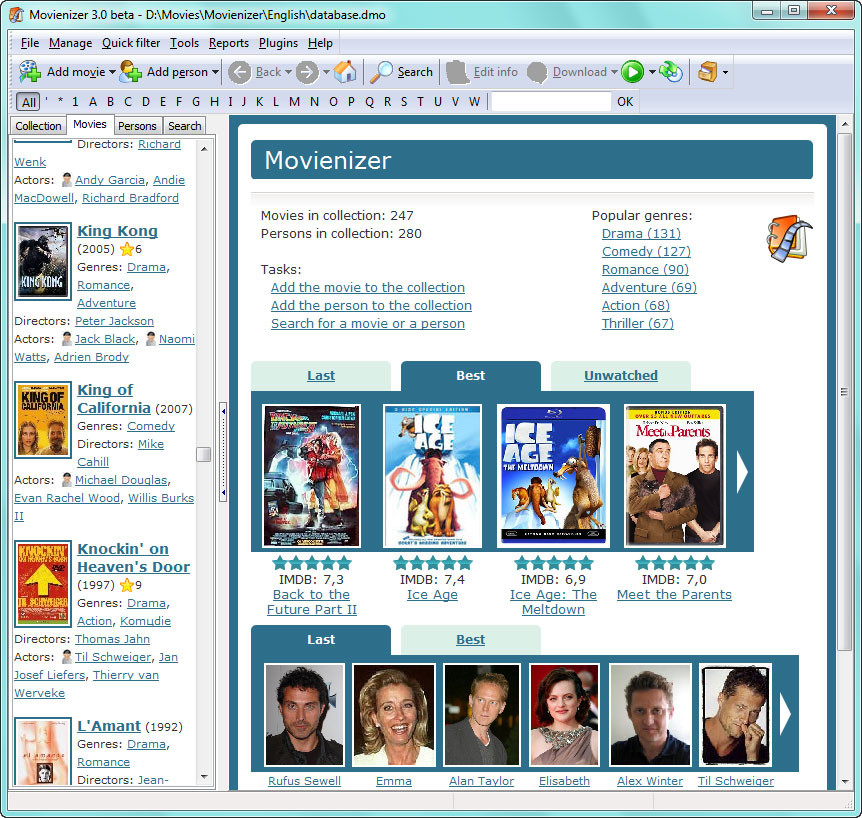Open Search for a movie or a person link

click(x=368, y=324)
